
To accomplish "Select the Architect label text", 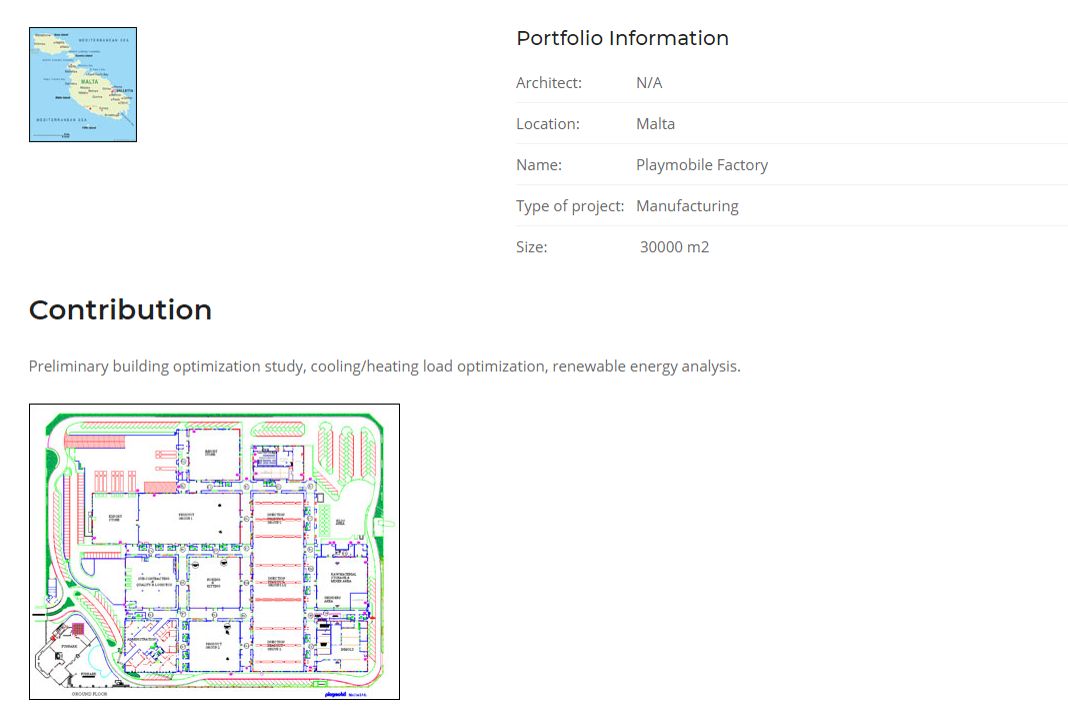I will (x=549, y=82).
